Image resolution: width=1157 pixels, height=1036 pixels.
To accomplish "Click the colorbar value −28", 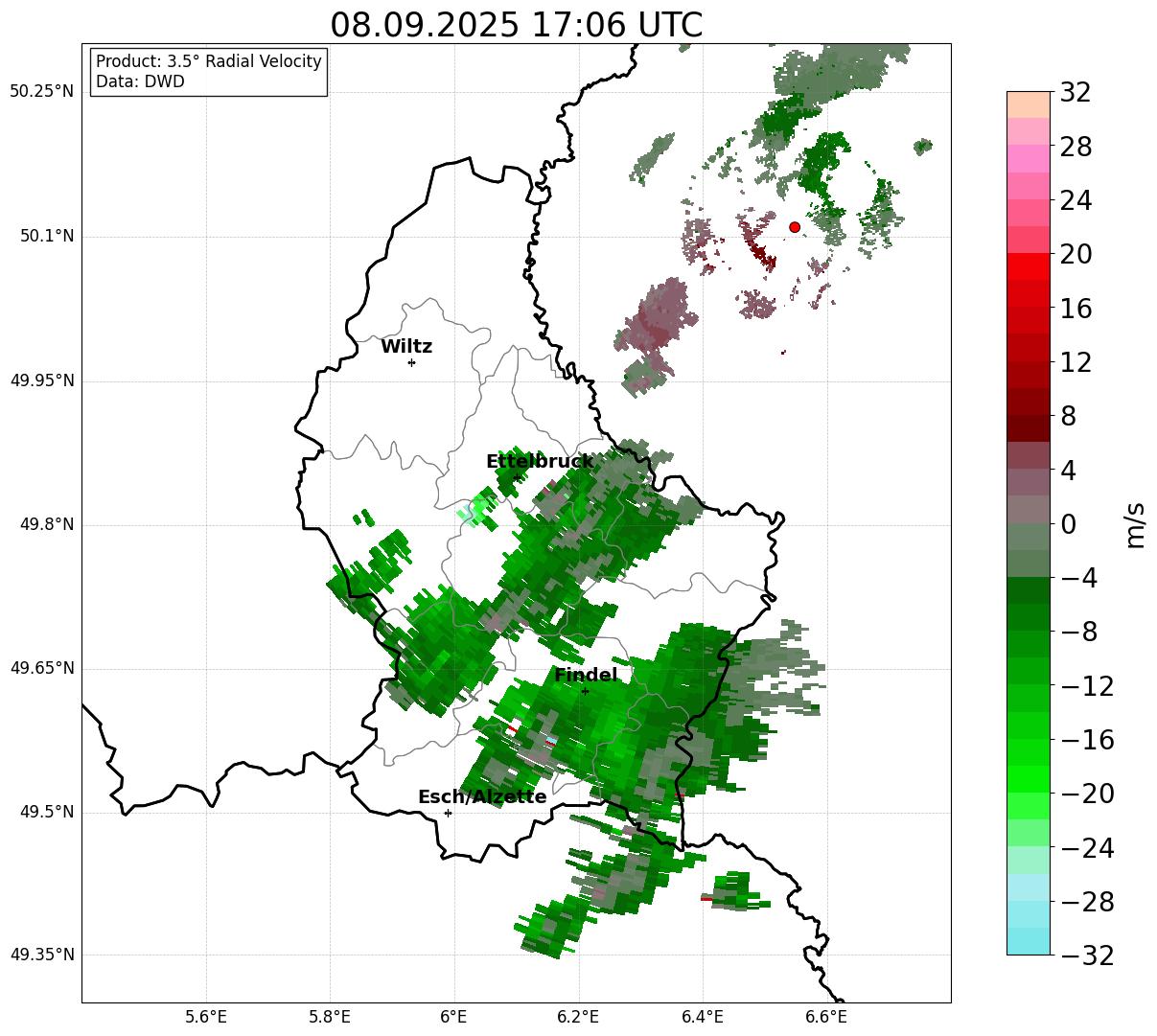I will 1087,903.
